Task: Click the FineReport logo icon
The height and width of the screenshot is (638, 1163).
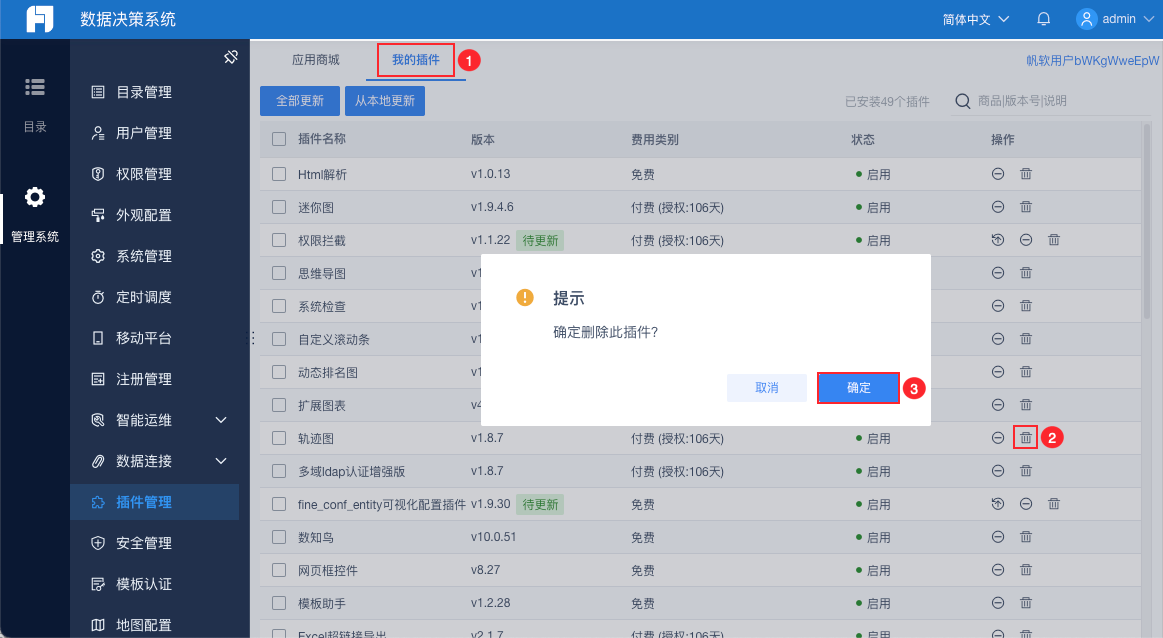Action: pos(40,19)
